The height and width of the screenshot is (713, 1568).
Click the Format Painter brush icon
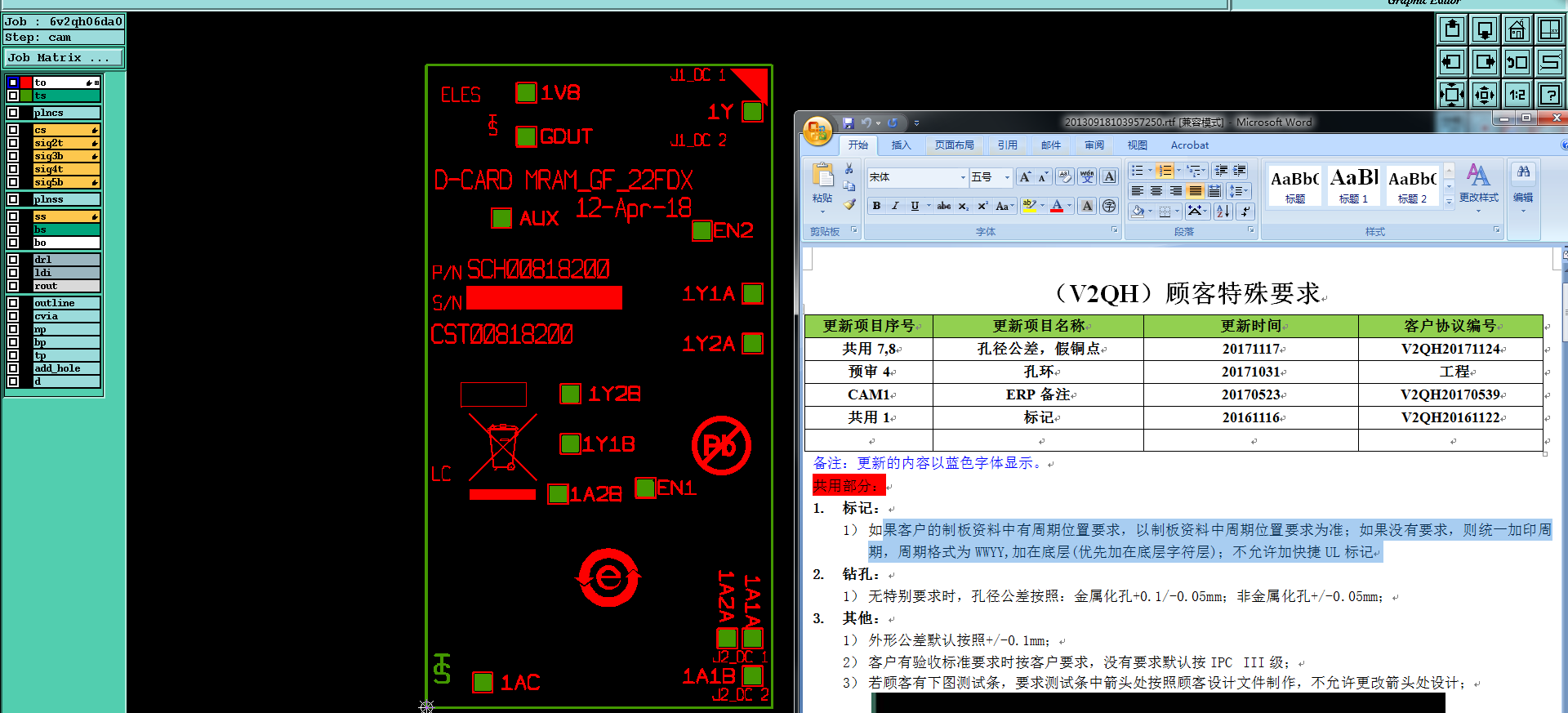[x=849, y=204]
